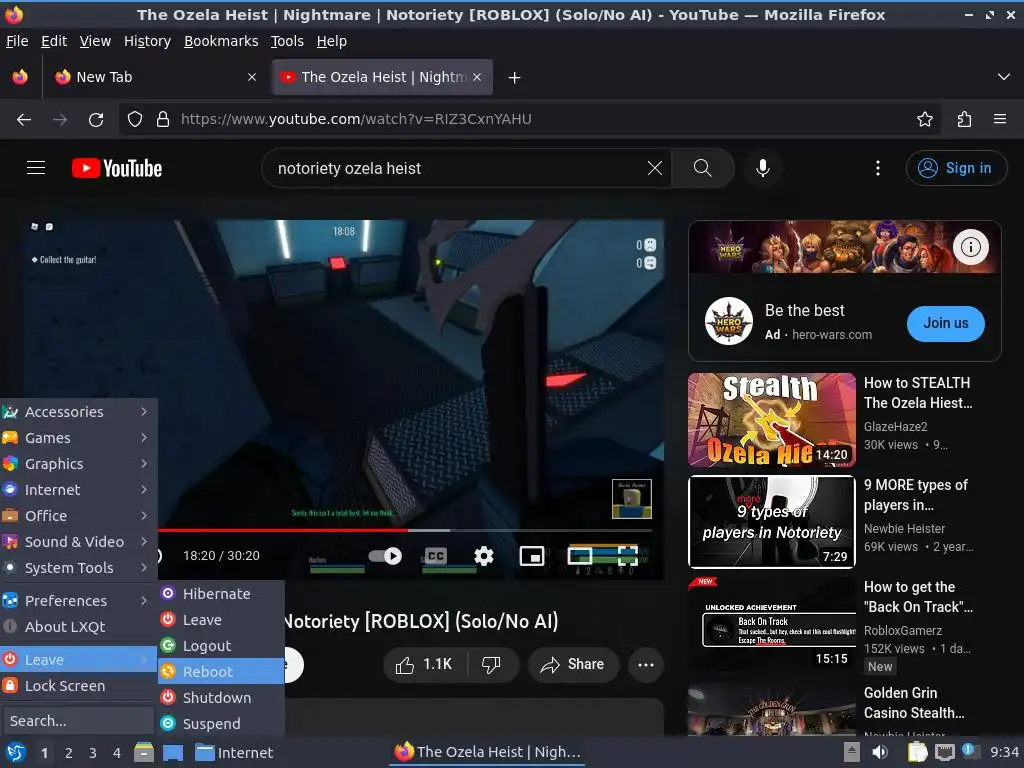Open more actions ellipsis below the video
The height and width of the screenshot is (768, 1024).
pos(645,665)
